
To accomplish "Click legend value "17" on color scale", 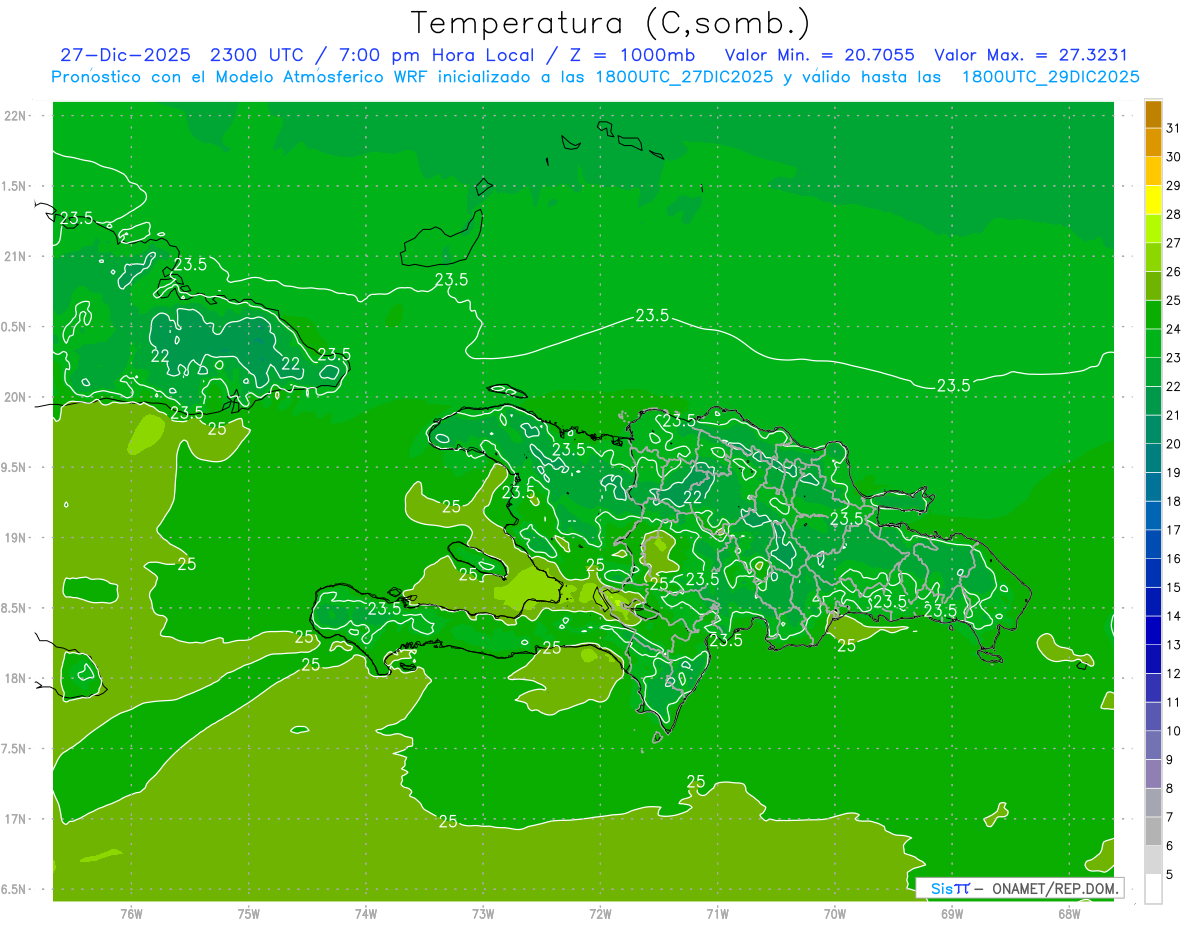I will [1173, 530].
